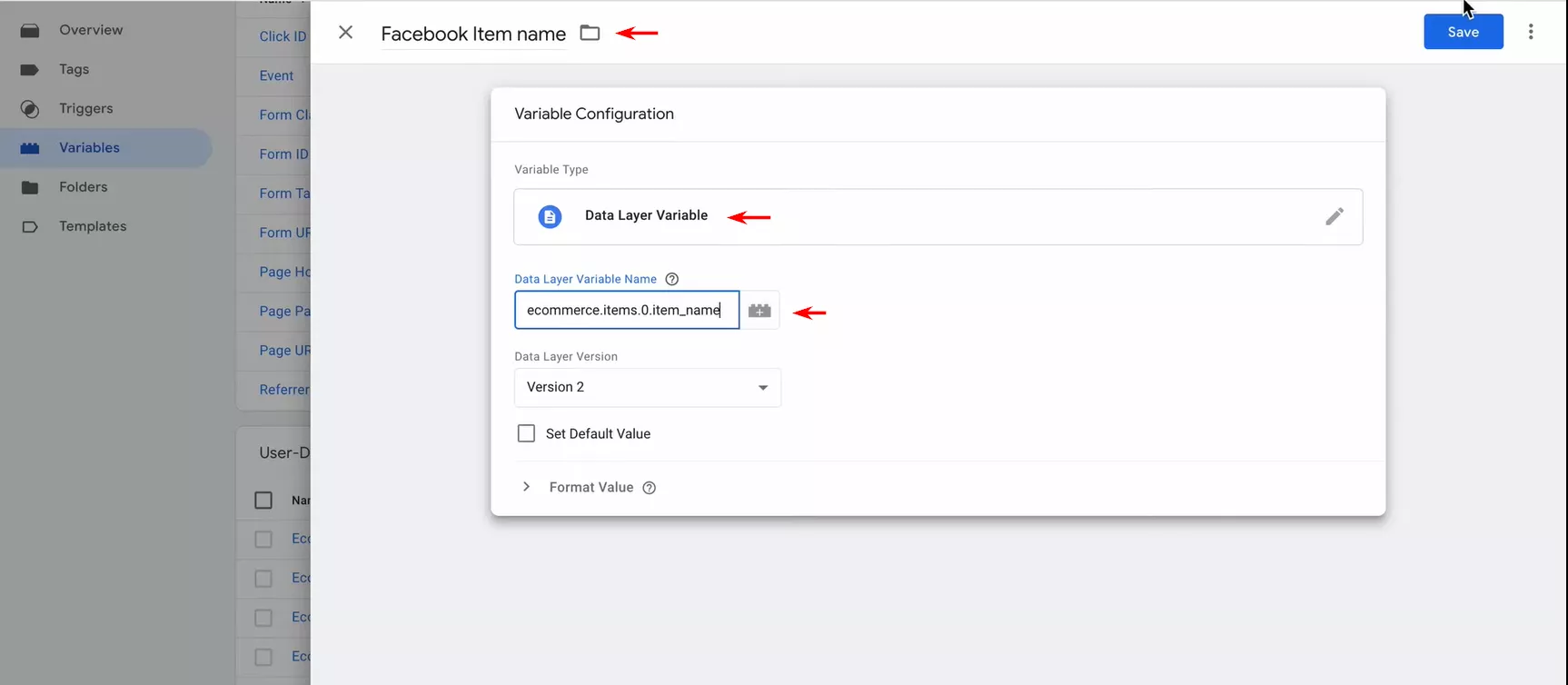
Task: Edit variable type with pencil icon
Action: (1334, 216)
